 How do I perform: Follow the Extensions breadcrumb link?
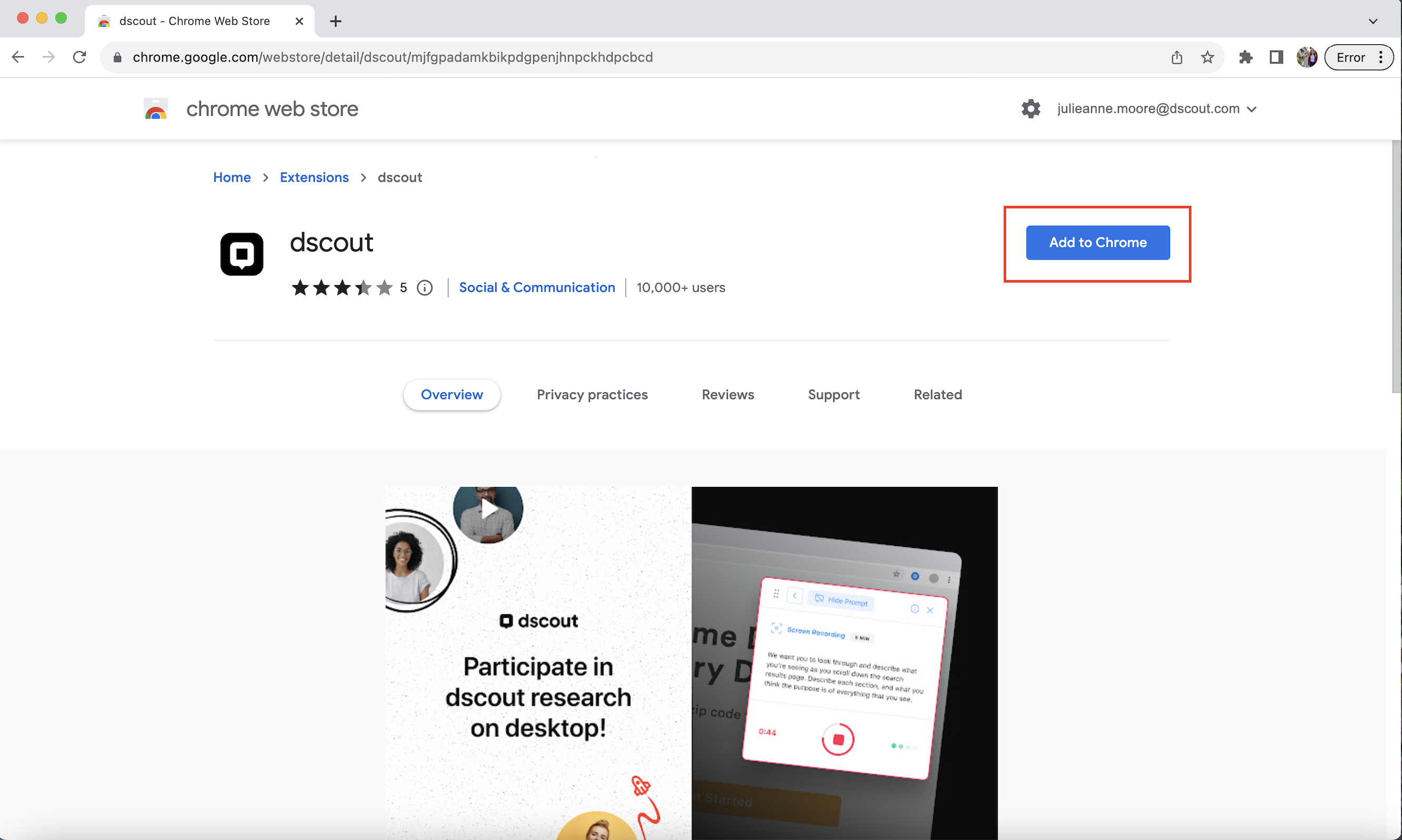point(314,177)
